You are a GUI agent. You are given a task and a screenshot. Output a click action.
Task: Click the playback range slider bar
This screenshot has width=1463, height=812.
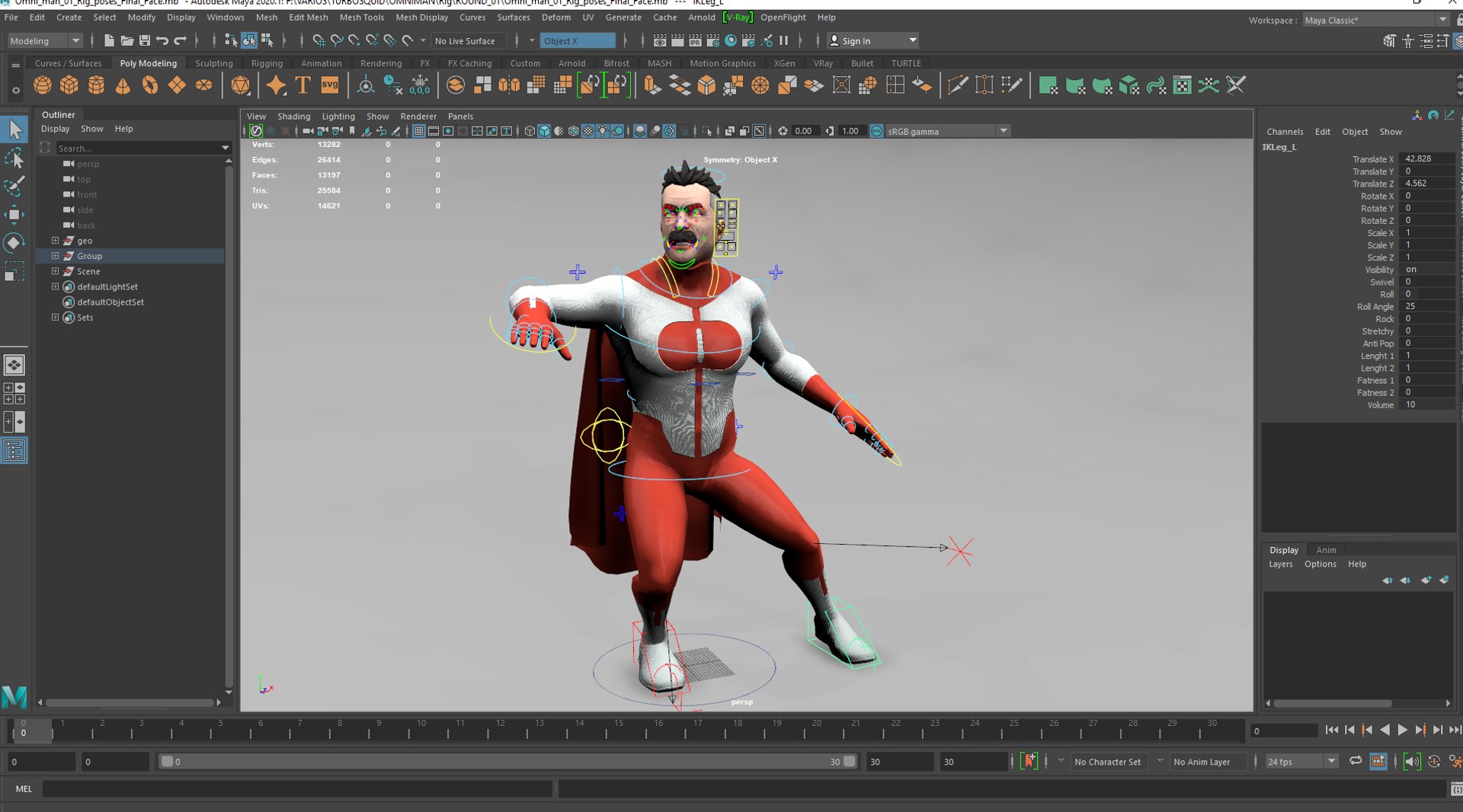[508, 761]
